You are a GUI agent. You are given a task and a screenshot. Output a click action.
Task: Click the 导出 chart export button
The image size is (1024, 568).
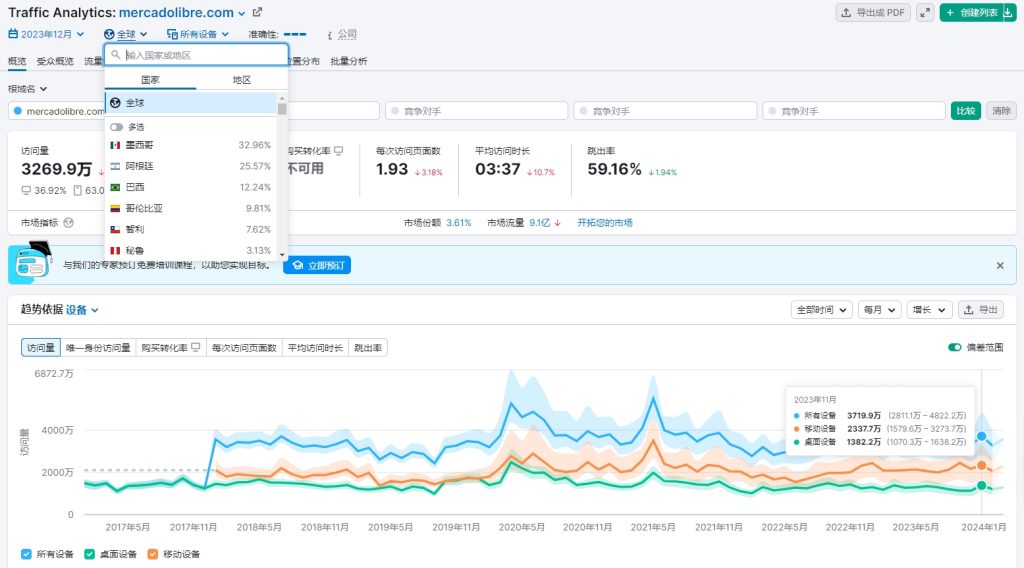tap(982, 309)
